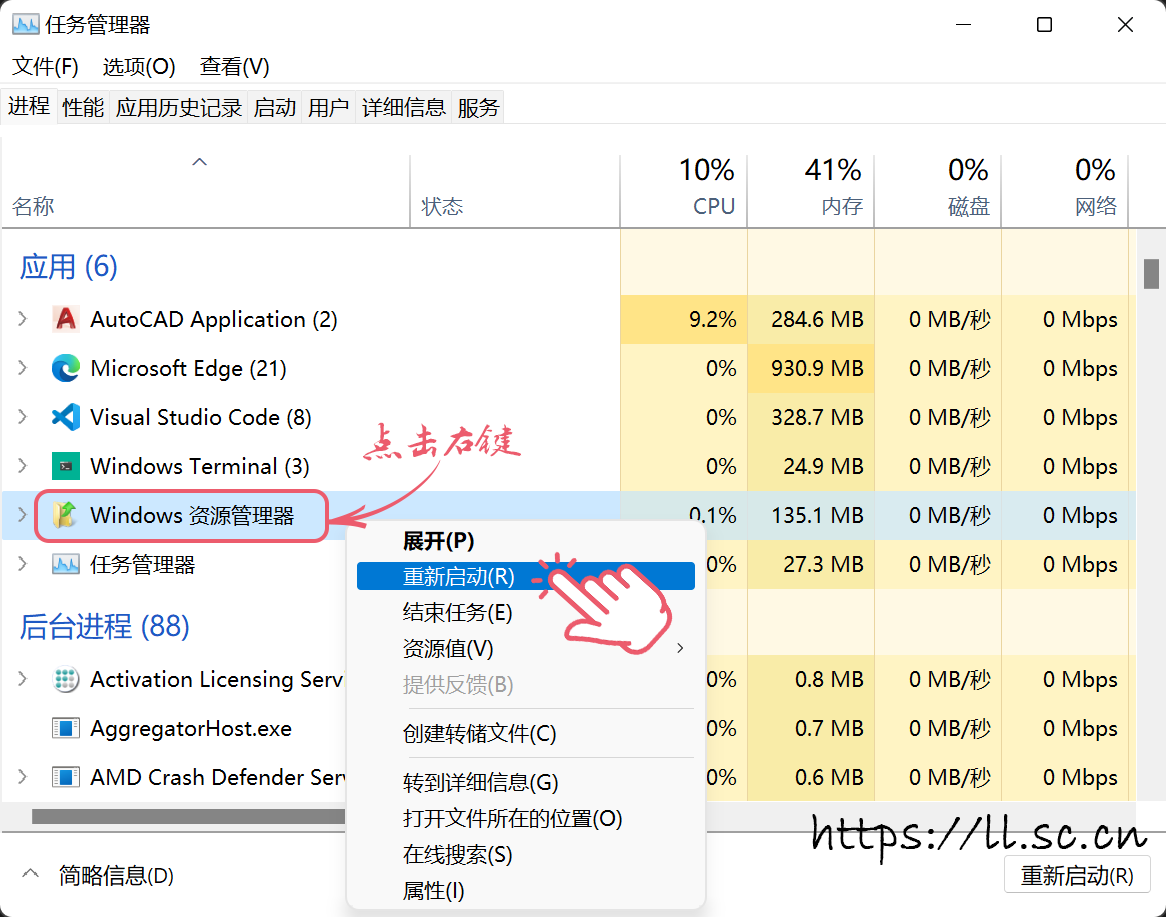Click the AutoCAD Application icon
The image size is (1166, 917).
click(x=65, y=319)
